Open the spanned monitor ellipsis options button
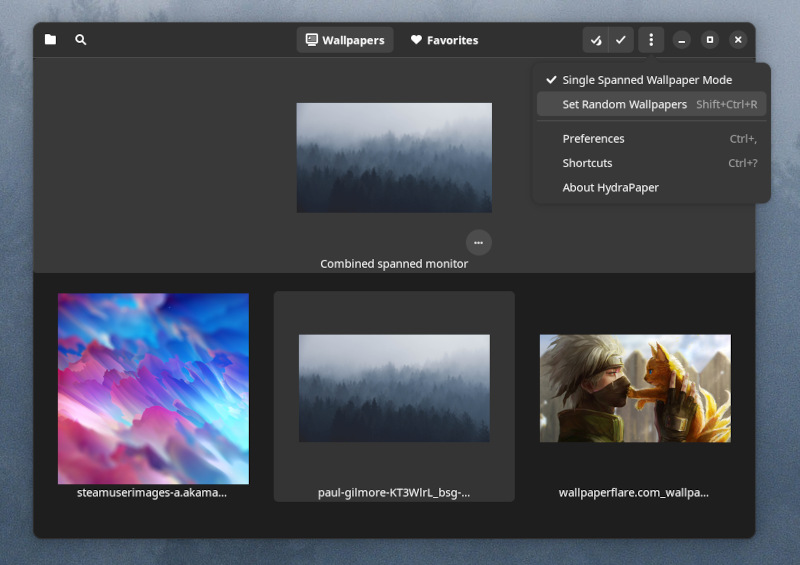This screenshot has width=800, height=565. point(479,242)
